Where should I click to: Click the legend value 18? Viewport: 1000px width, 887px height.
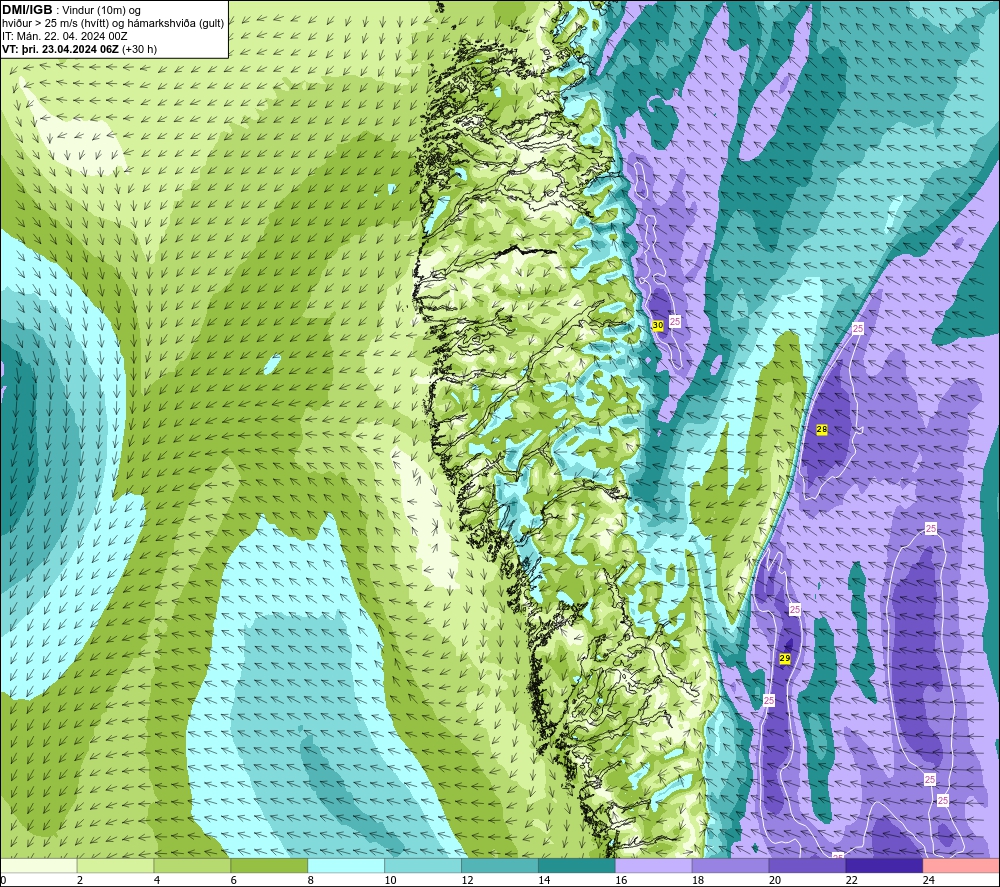[x=698, y=880]
